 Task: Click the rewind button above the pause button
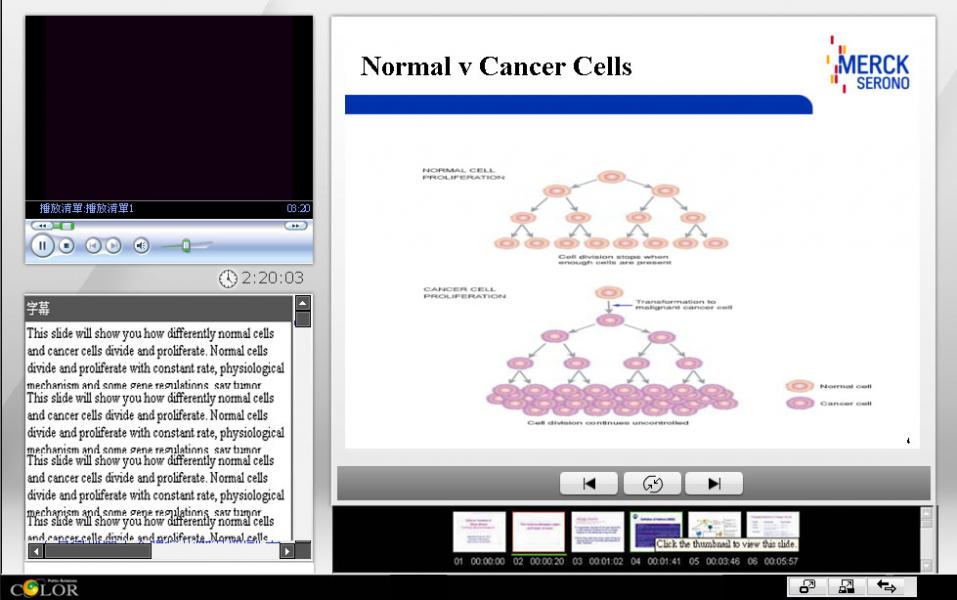[43, 226]
